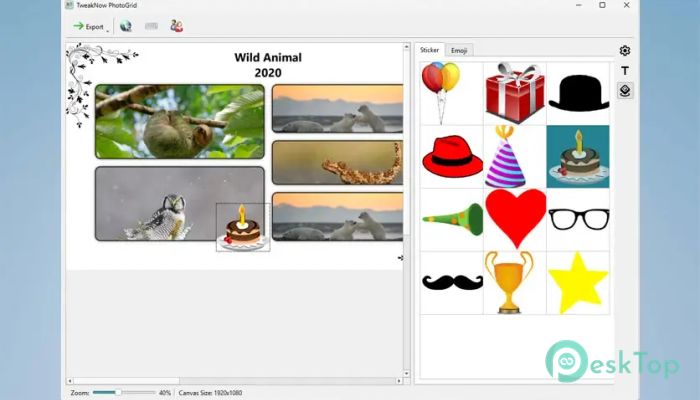Select the lizard photo on canvas

point(338,162)
